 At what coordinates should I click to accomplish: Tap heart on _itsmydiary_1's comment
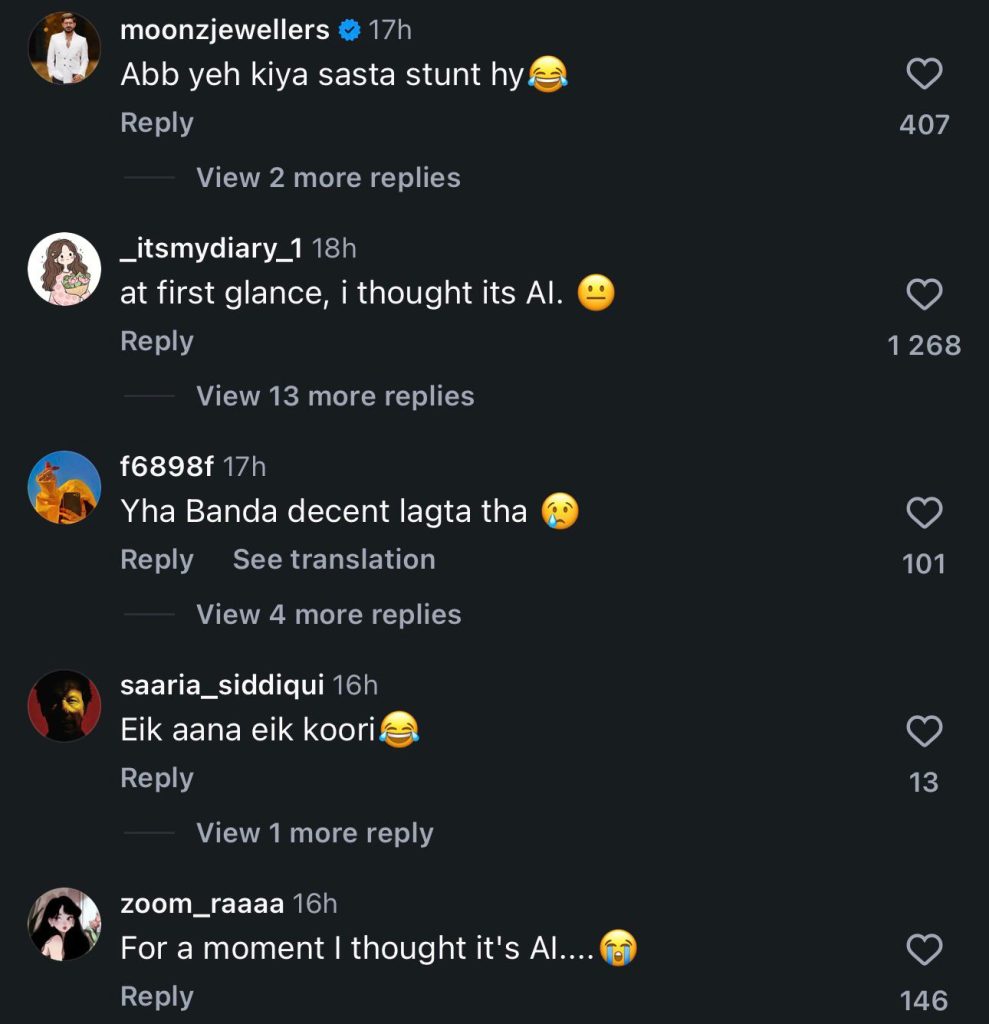924,294
